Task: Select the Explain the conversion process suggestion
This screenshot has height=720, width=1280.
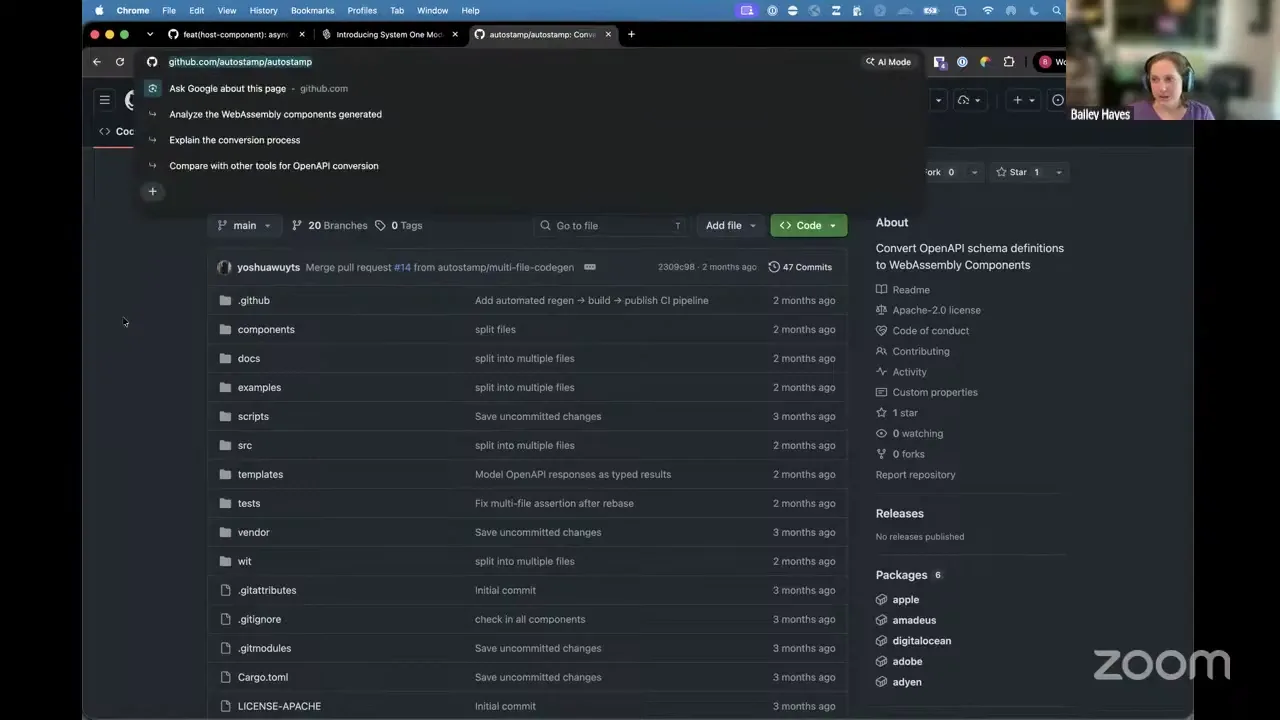Action: coord(234,140)
